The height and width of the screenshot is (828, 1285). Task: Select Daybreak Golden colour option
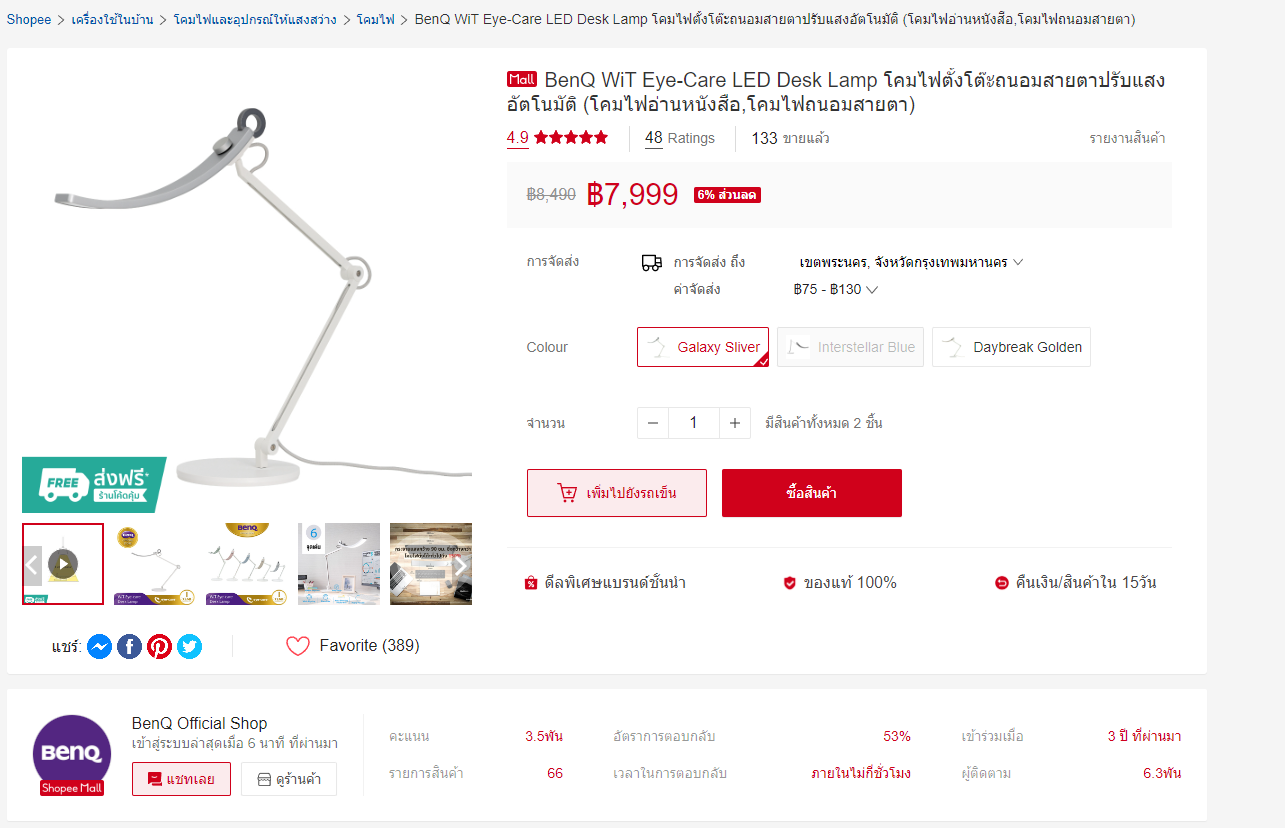tap(1011, 347)
